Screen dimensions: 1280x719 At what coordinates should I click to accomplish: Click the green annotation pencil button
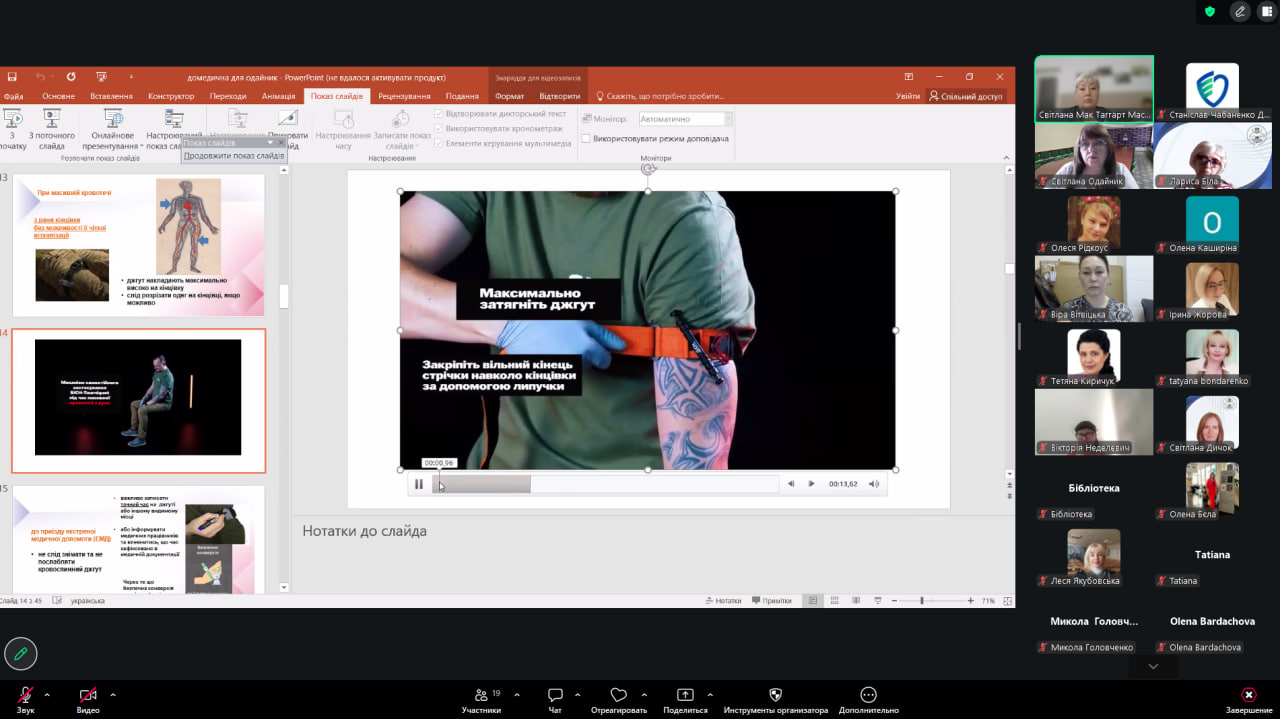click(x=20, y=654)
